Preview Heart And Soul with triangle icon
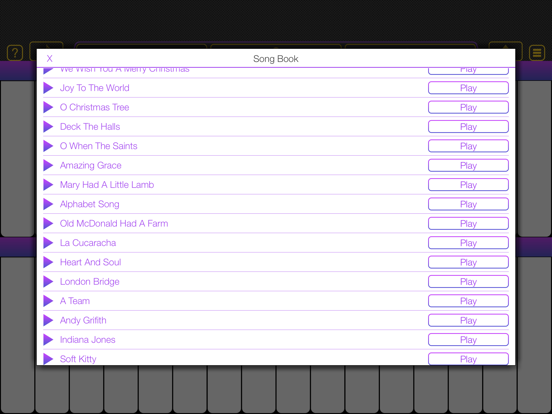Viewport: 552px width, 414px height. point(48,262)
